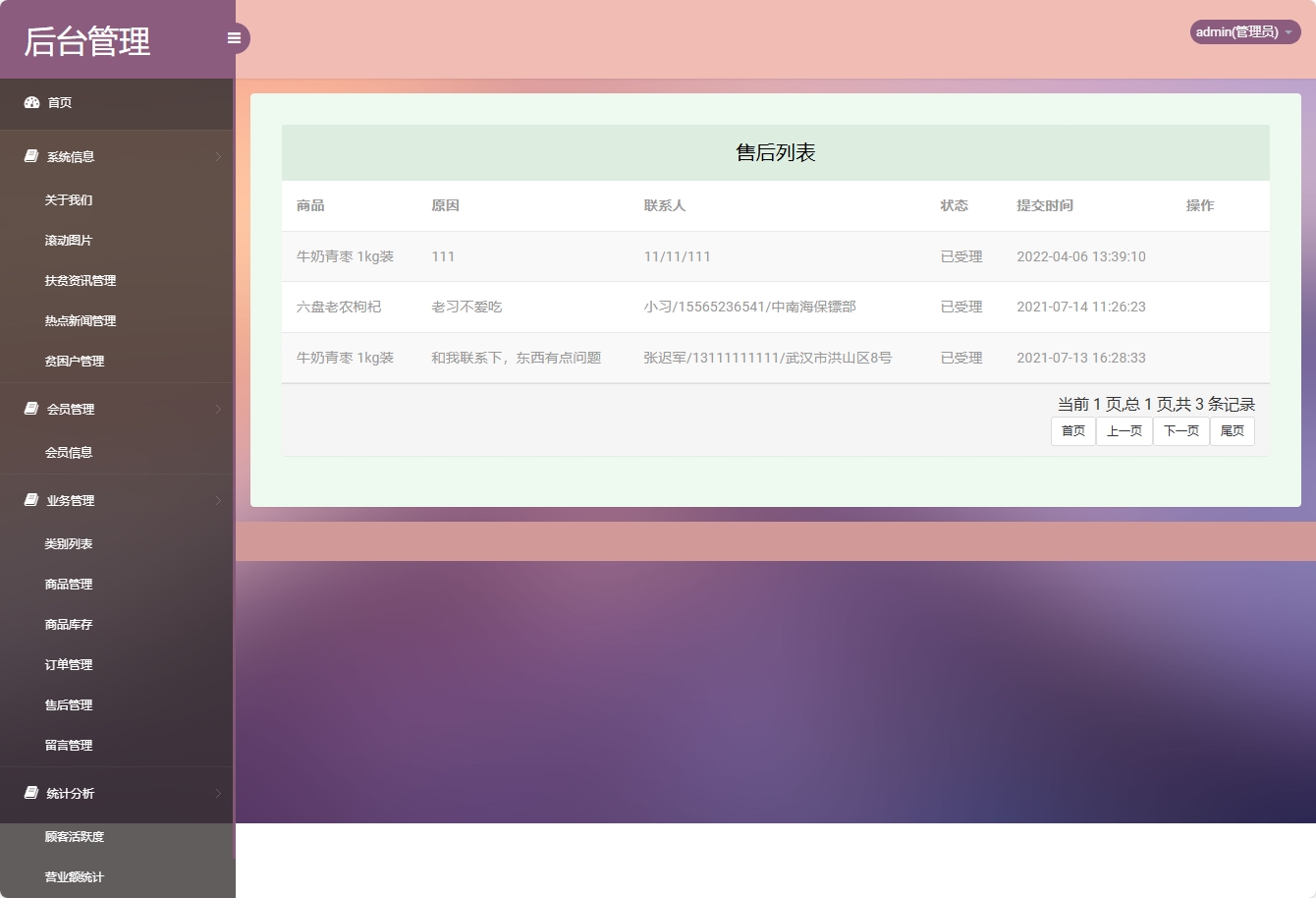Screen dimensions: 1316x898
Task: Open the 售后管理 menu item
Action: point(68,704)
